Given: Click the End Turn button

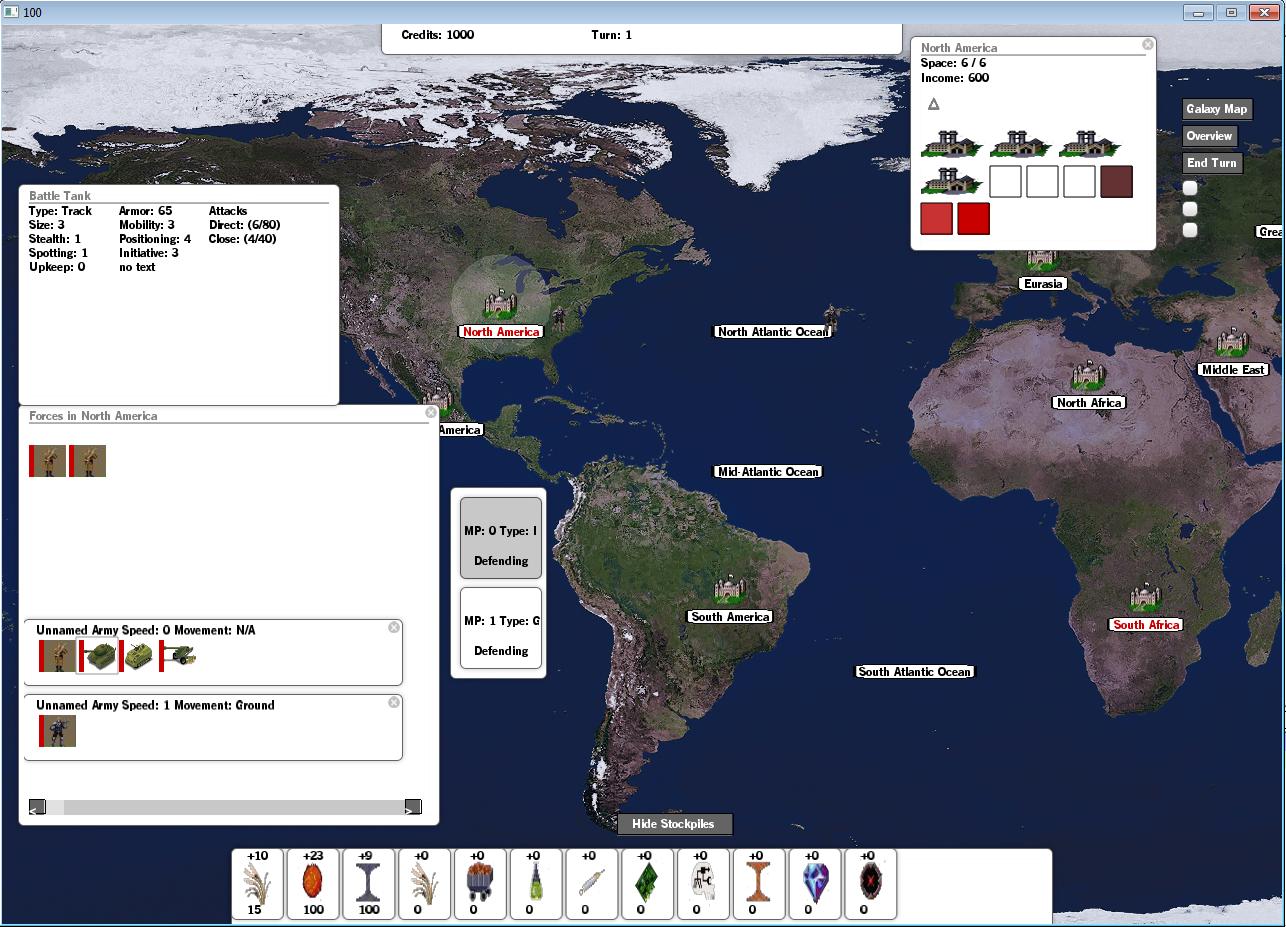Looking at the screenshot, I should (1212, 163).
